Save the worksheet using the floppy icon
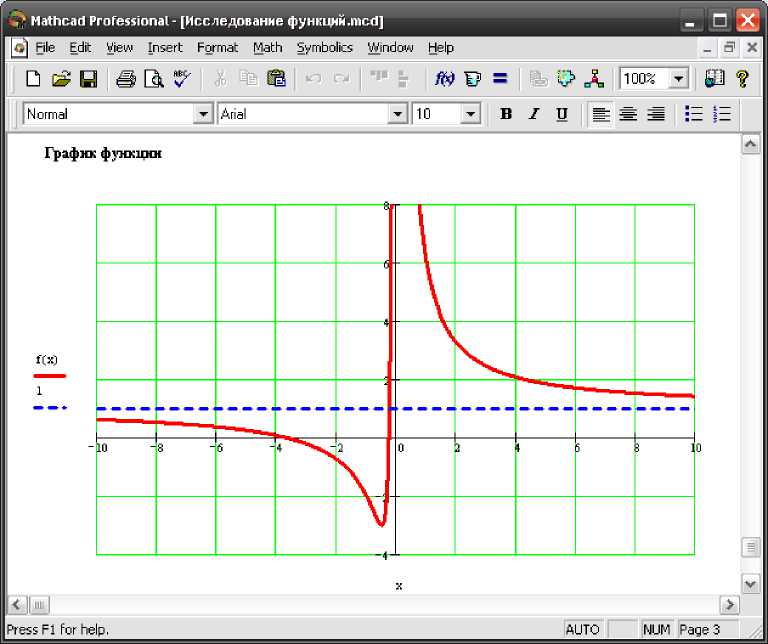Screen dimensions: 768x644 pos(88,79)
